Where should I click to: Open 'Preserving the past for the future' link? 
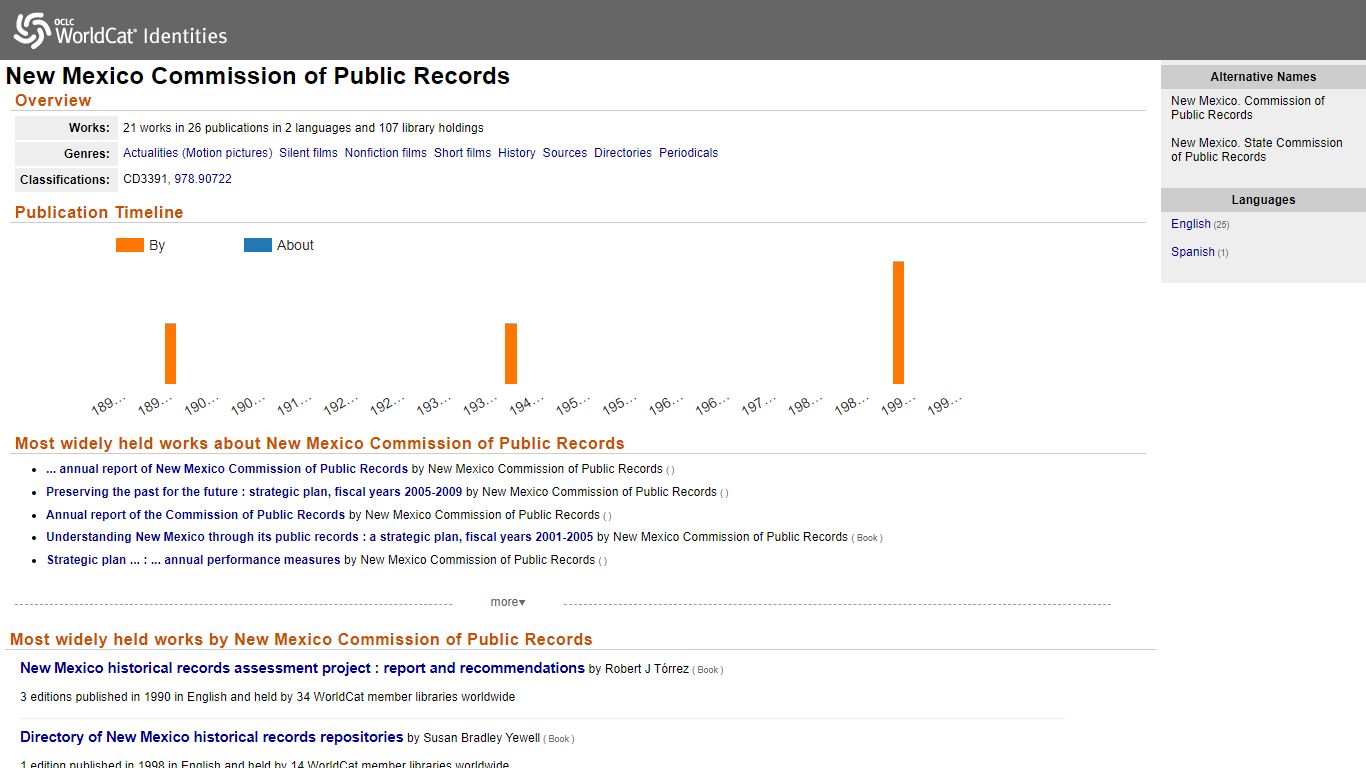click(254, 492)
